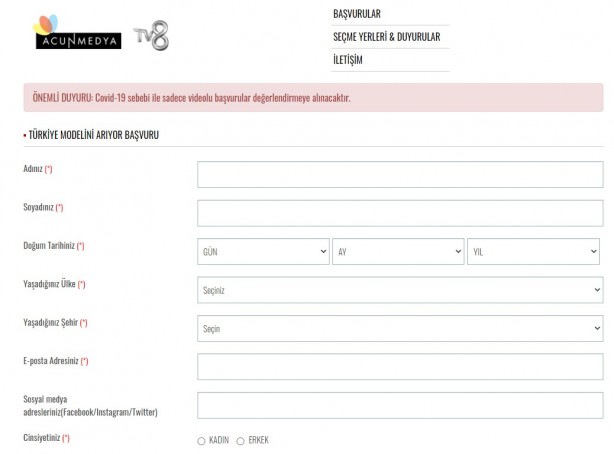Expand the Yaşadığınız Ülke country dropdown

pyautogui.click(x=400, y=290)
